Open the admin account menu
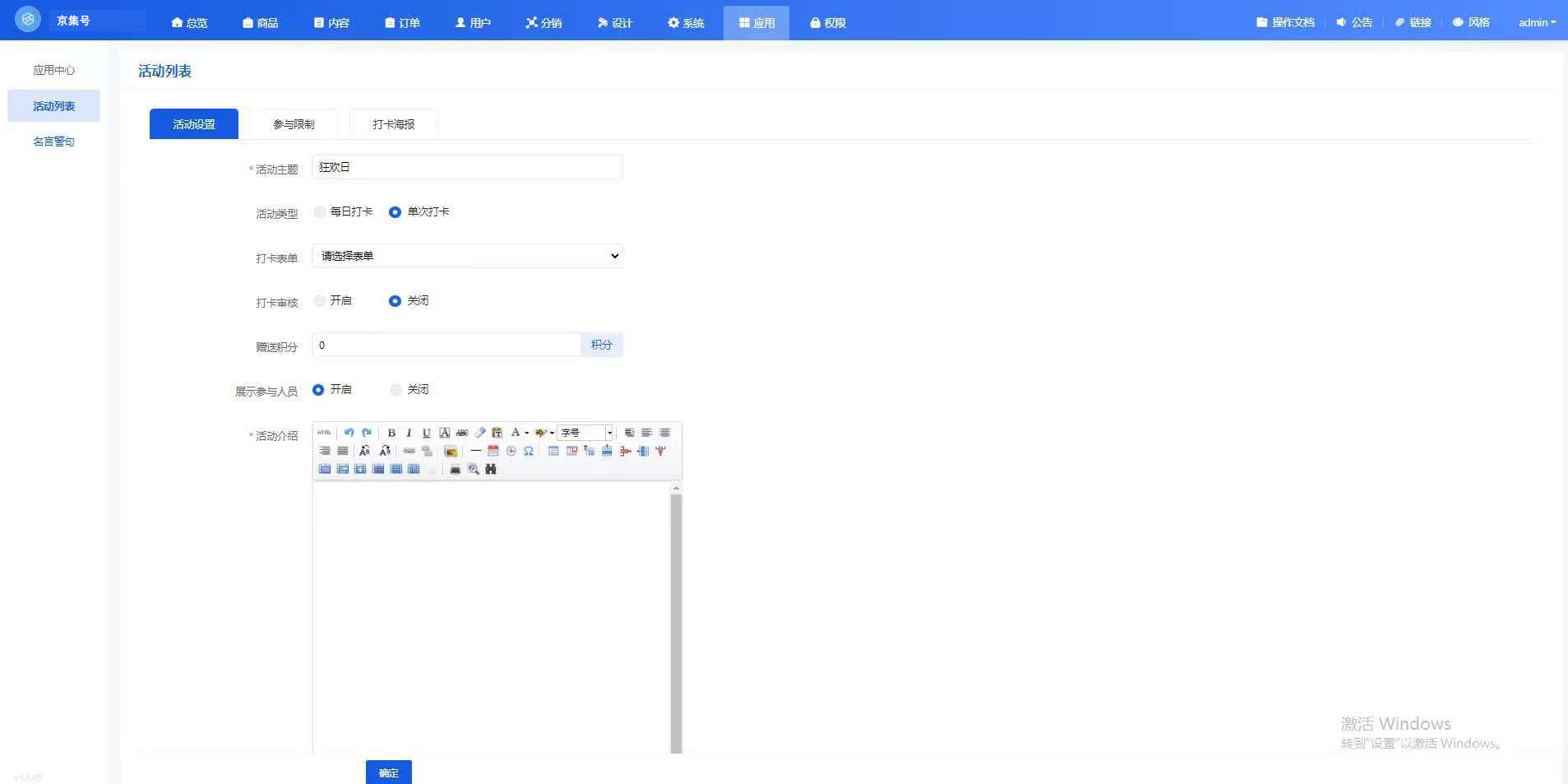 coord(1536,22)
